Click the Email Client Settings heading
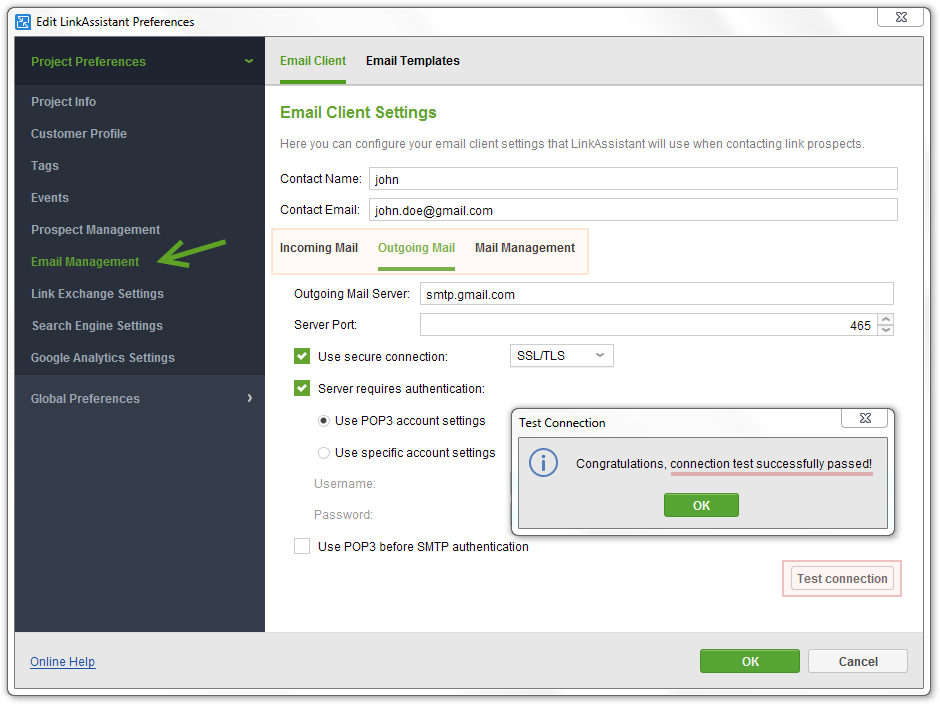This screenshot has width=940, height=704. pos(358,113)
